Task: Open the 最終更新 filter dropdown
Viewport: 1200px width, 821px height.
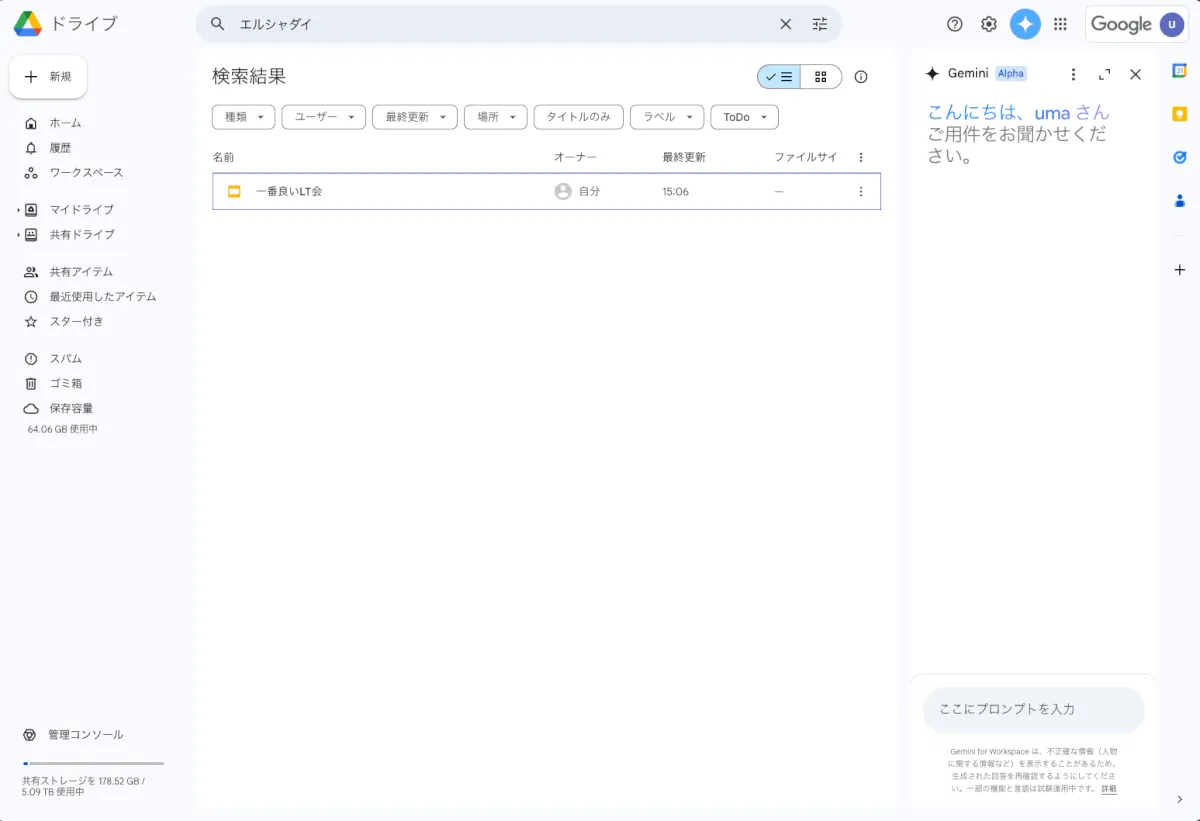Action: tap(414, 117)
